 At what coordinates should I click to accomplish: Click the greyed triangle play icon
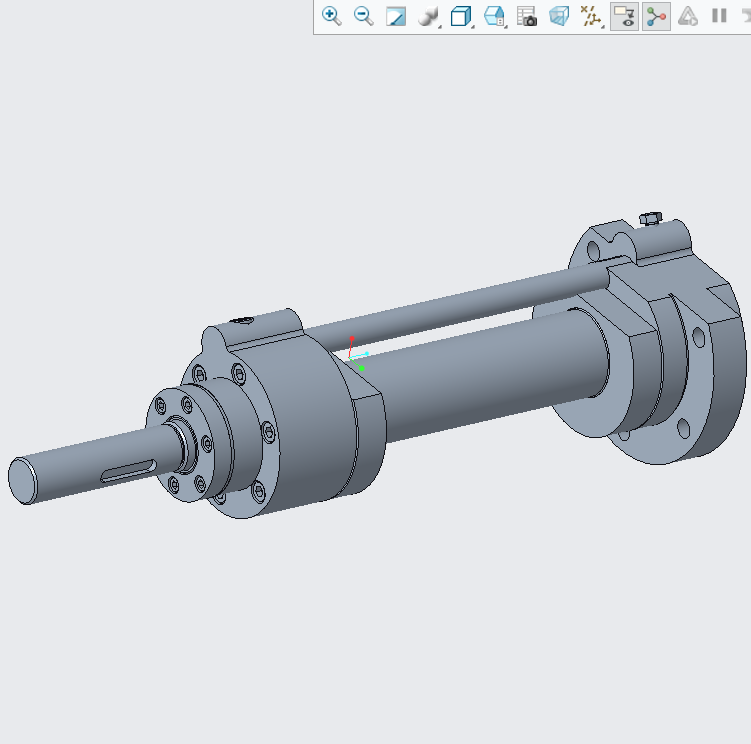(x=688, y=16)
